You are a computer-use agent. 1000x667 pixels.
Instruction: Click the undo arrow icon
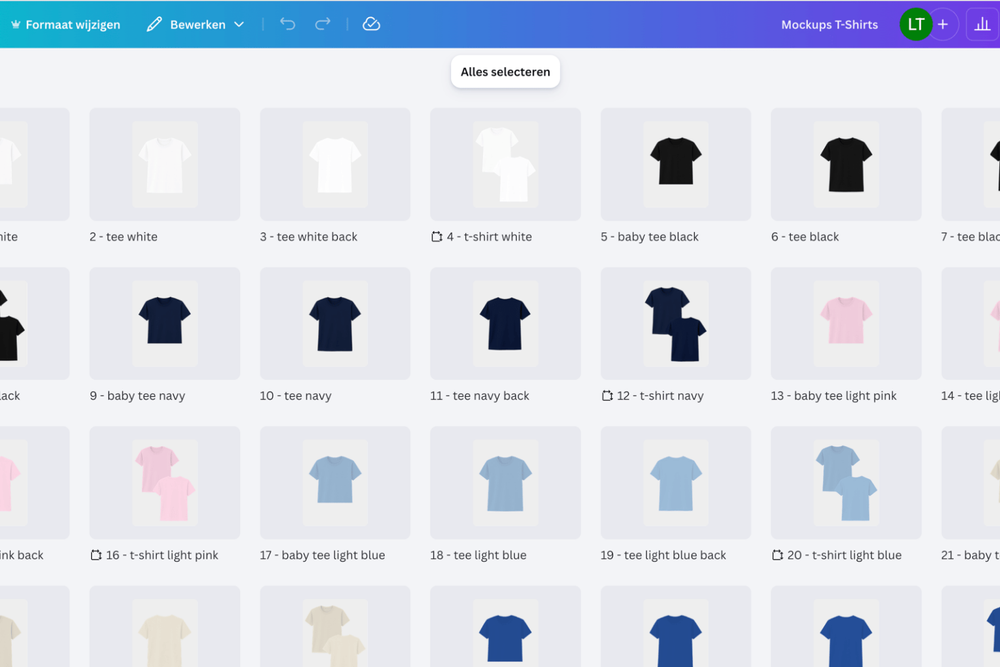coord(288,24)
